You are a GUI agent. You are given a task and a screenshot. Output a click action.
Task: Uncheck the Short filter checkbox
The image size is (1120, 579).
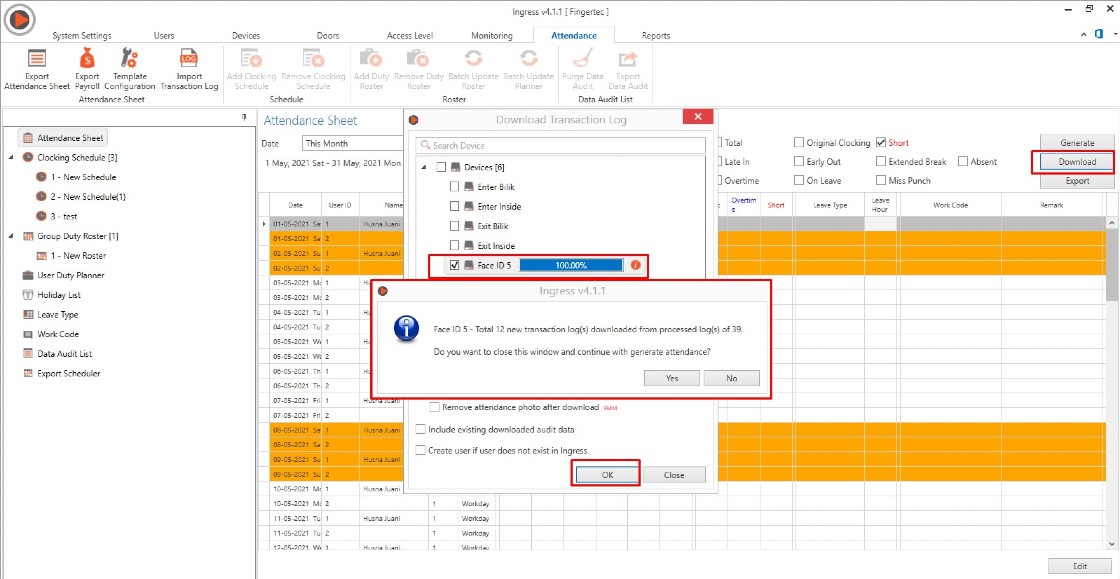(881, 143)
